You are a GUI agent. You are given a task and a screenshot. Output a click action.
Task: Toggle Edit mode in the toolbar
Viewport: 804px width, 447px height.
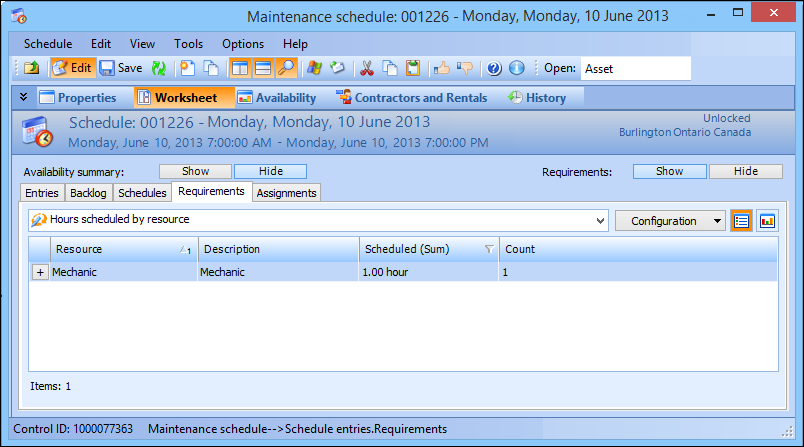point(73,68)
